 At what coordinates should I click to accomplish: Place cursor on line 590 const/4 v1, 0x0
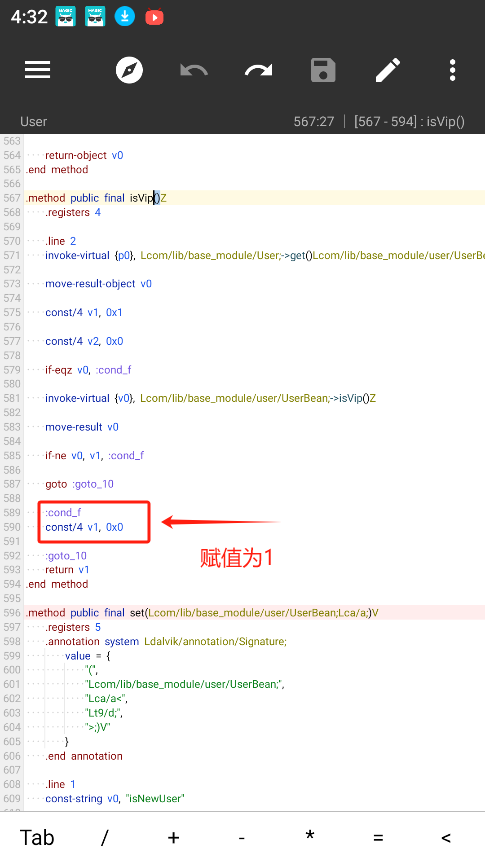84,527
